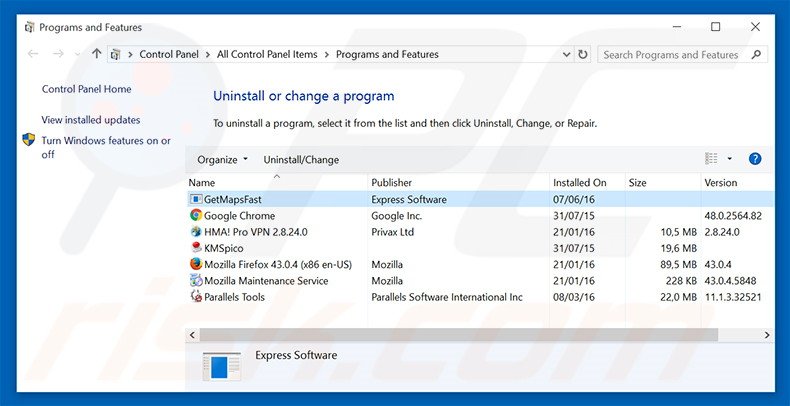Click Programs and Features breadcrumb
Screen dimensions: 790x406
(387, 54)
